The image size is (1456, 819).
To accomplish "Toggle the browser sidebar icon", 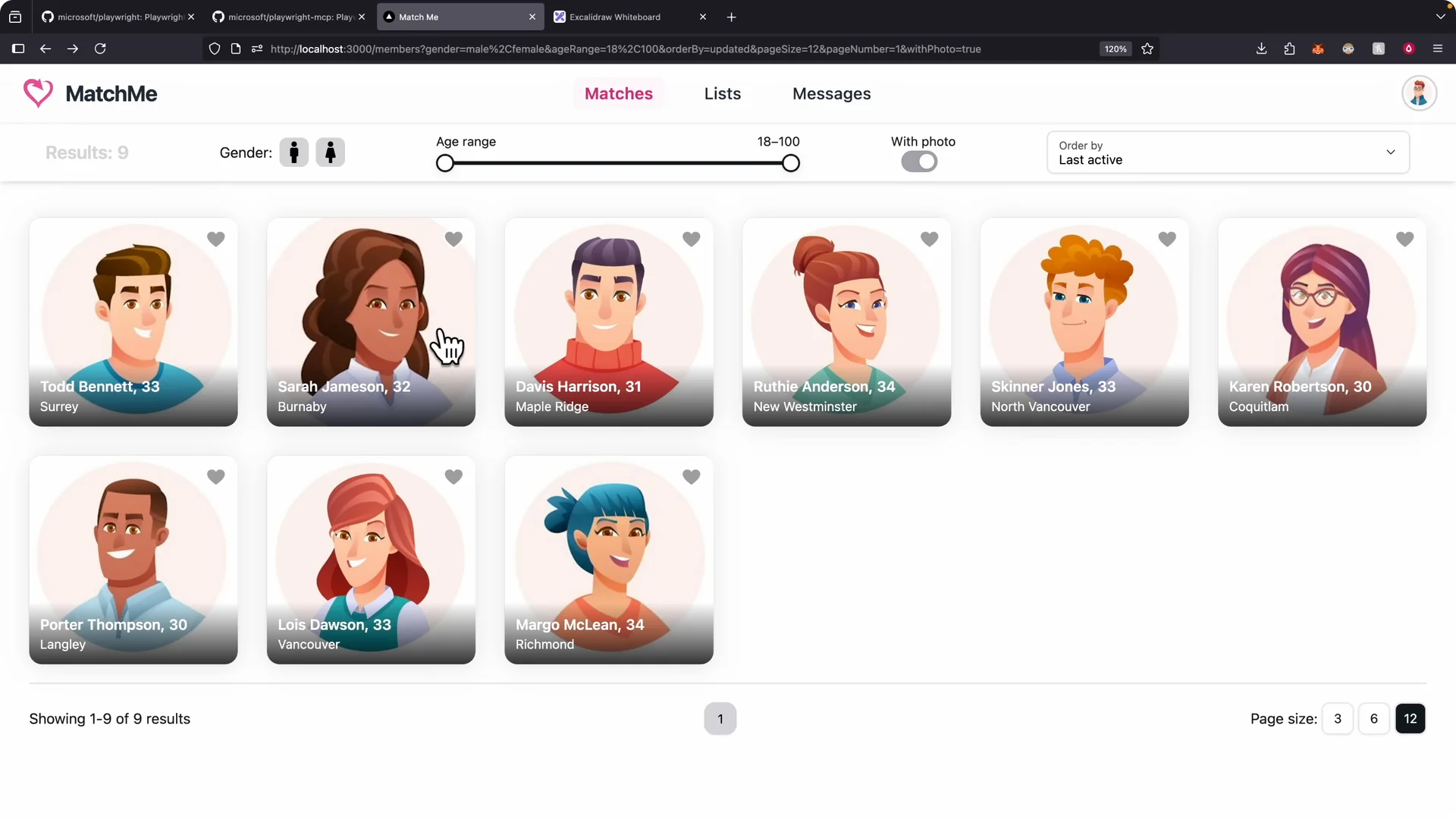I will tap(18, 49).
